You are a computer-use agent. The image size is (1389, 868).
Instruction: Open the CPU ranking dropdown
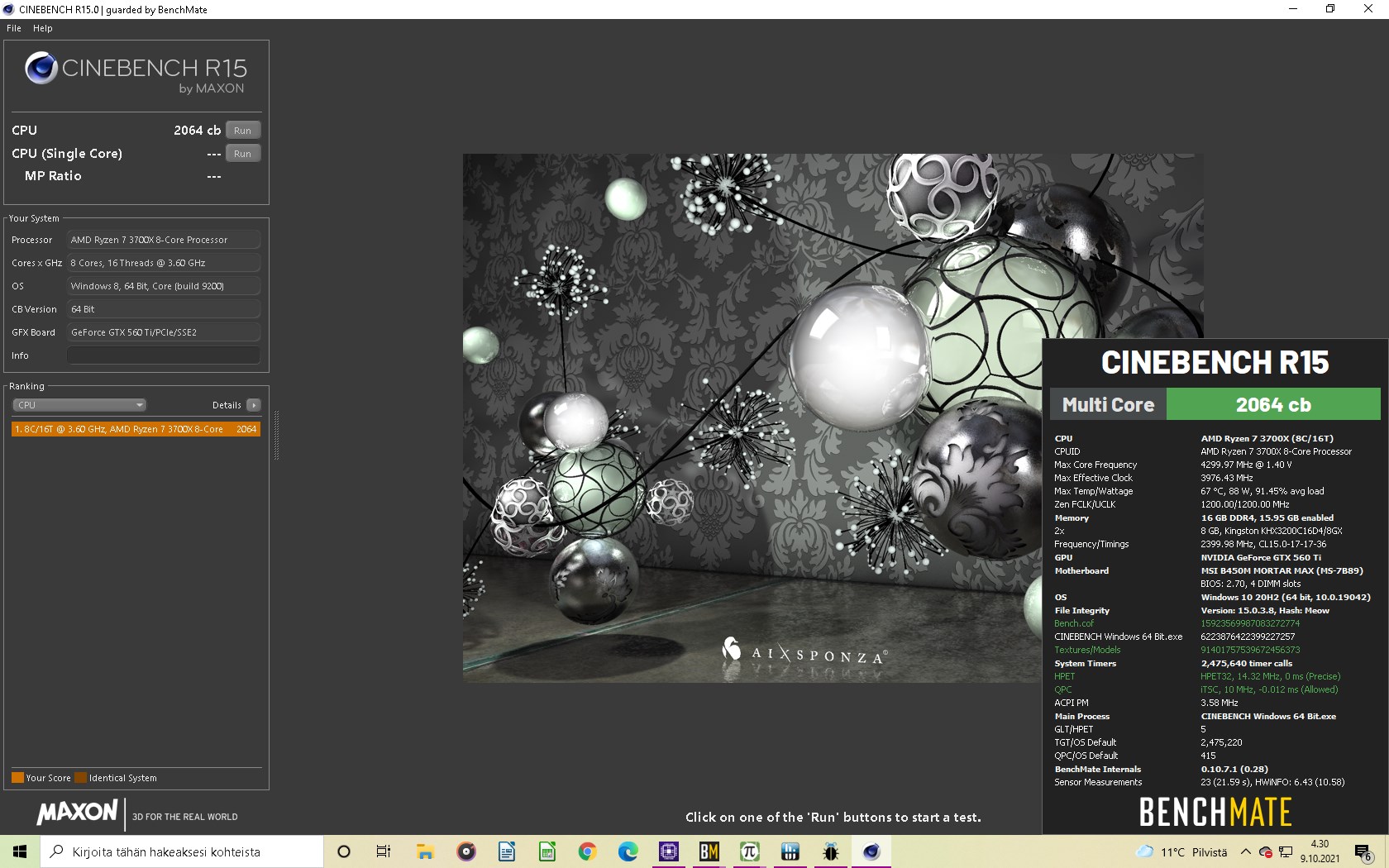79,405
